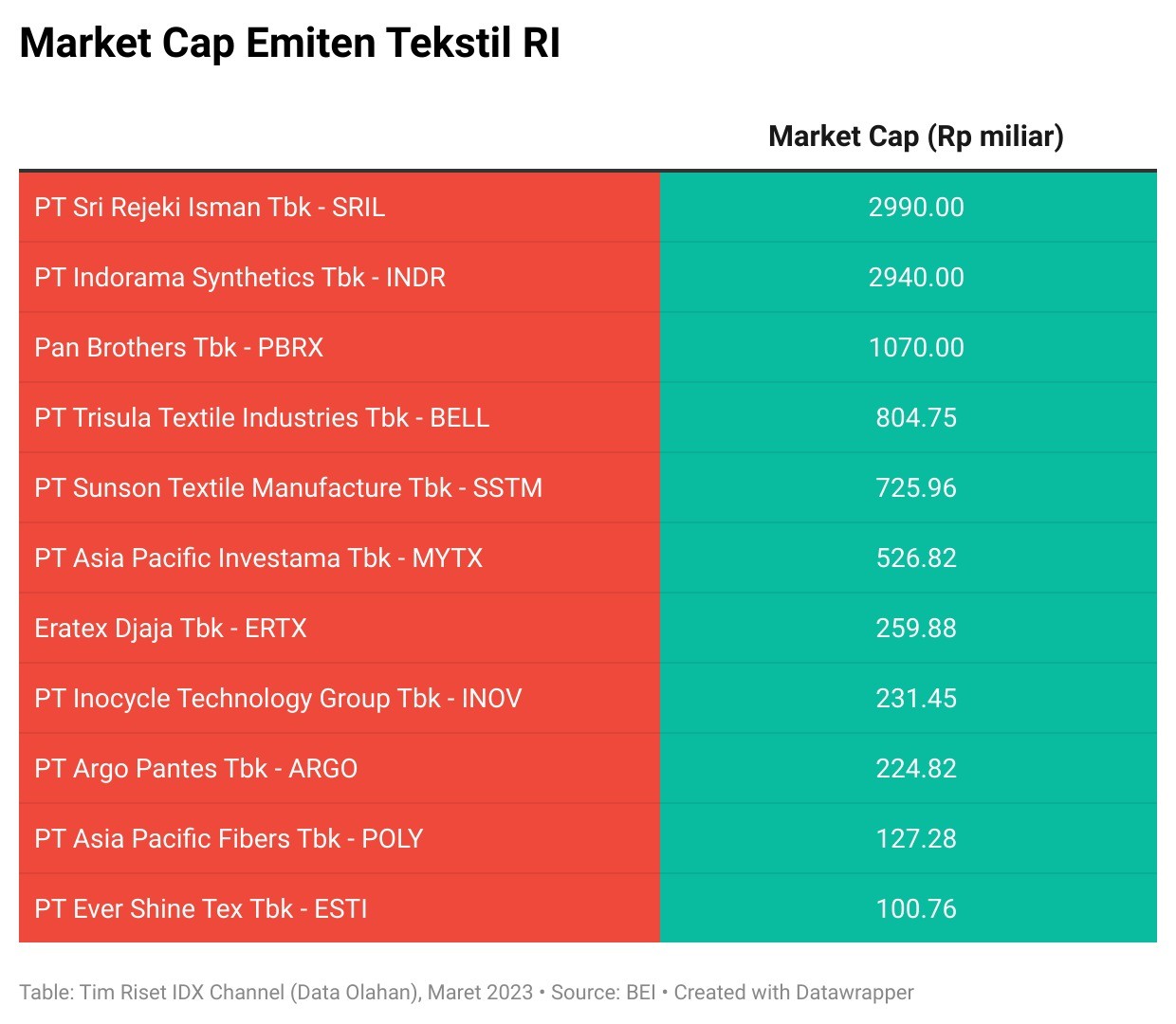Click the Market Cap (Rp miliar) column header
Image resolution: width=1176 pixels, height=1024 pixels.
click(915, 137)
